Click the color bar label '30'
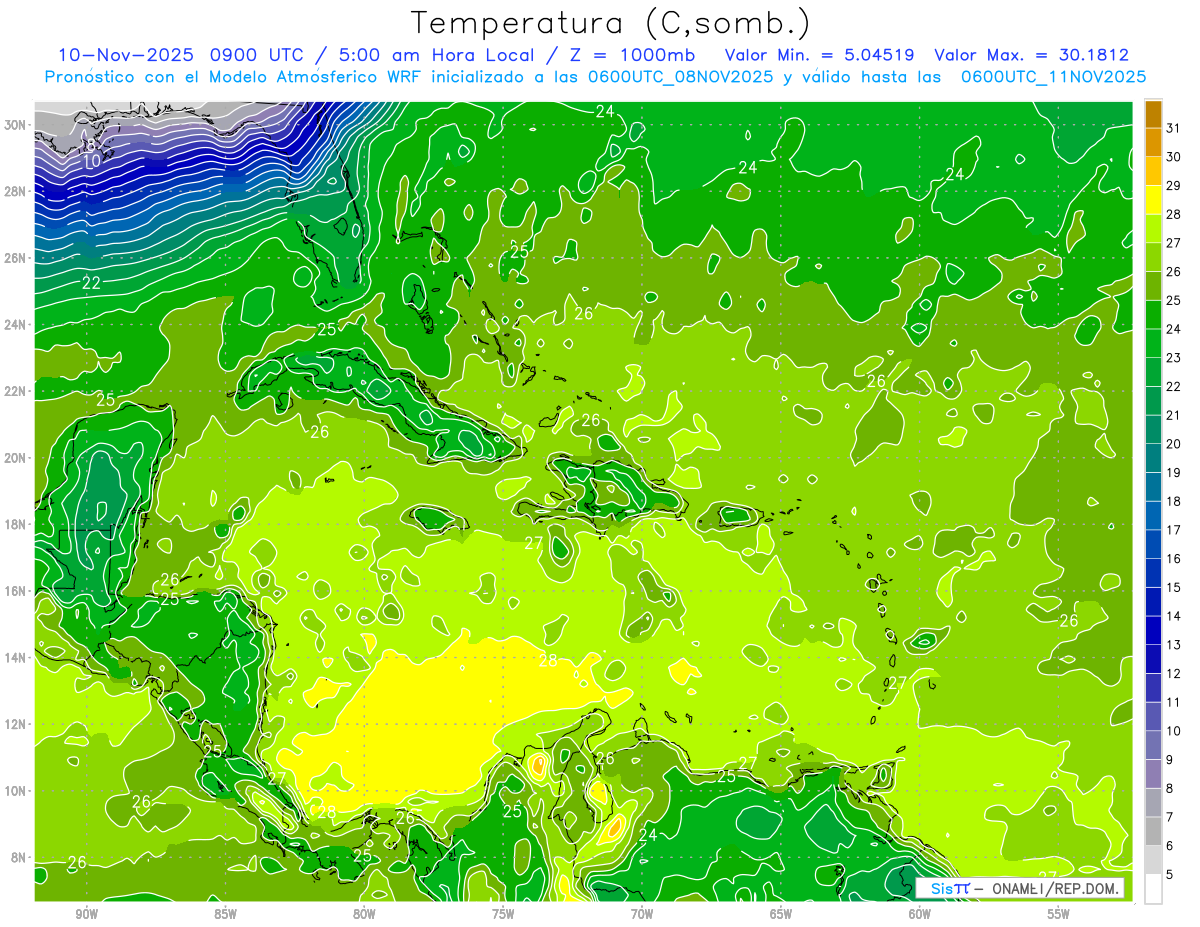1200x927 pixels. click(x=1174, y=156)
